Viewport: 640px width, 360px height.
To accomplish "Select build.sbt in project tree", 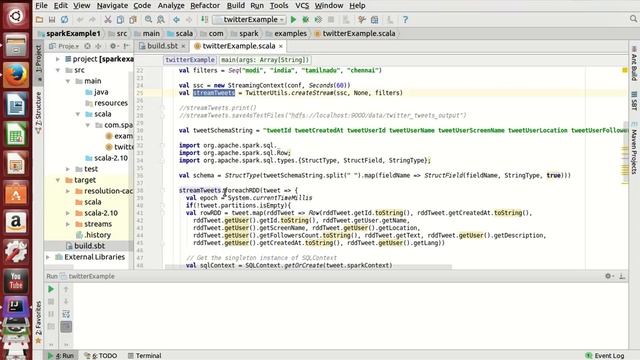I will pos(89,246).
